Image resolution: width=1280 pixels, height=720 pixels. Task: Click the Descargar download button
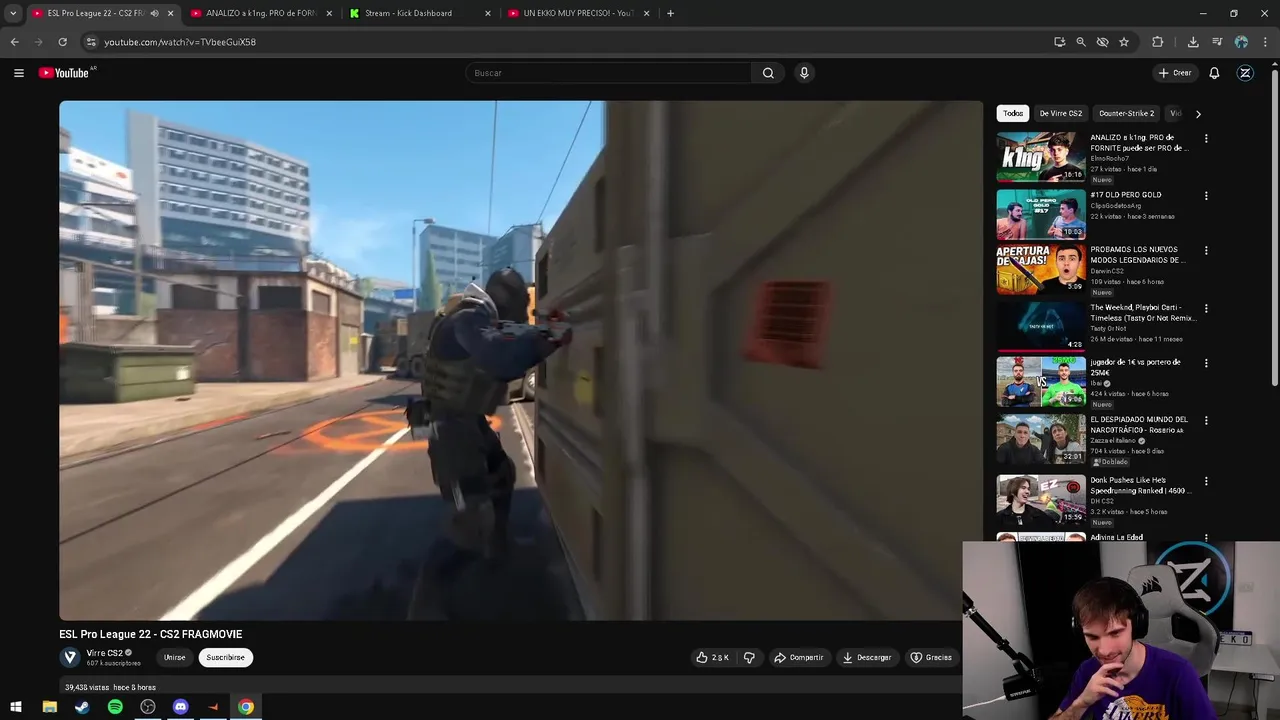click(x=867, y=657)
